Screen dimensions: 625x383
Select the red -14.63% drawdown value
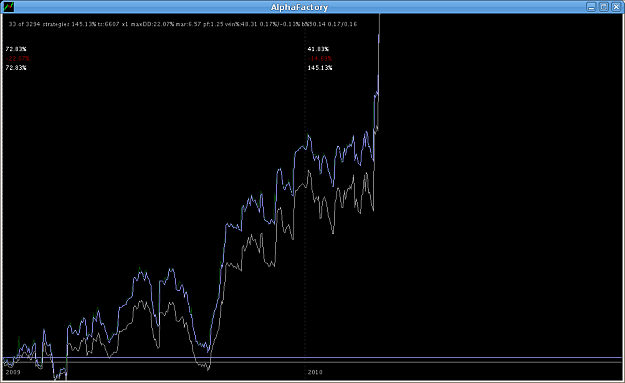point(320,59)
